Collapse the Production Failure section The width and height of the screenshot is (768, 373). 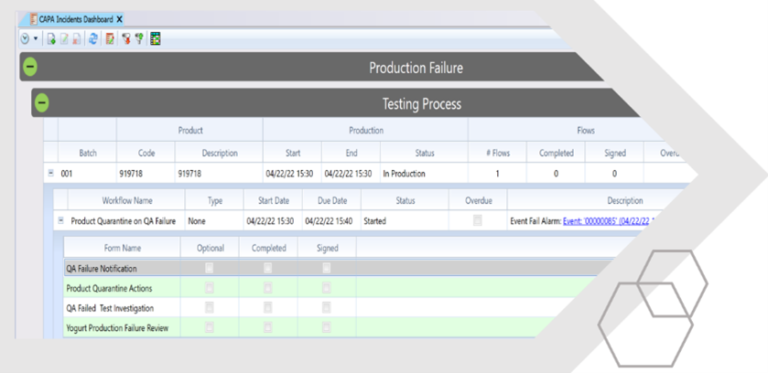tap(30, 67)
